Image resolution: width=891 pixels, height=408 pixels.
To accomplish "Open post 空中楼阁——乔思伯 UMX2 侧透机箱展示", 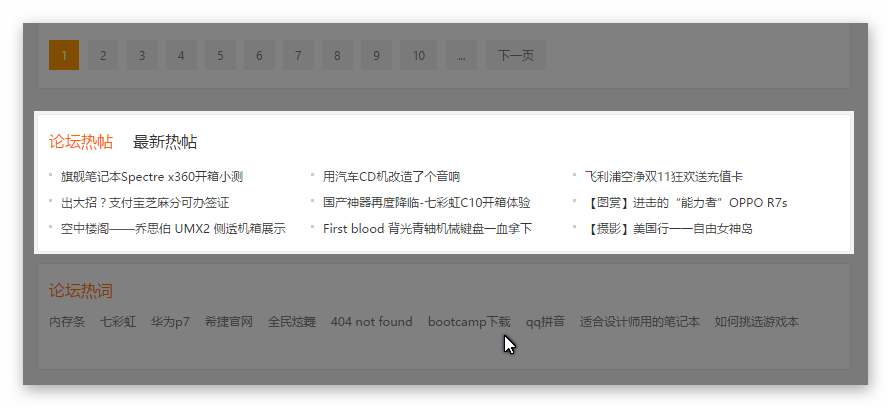I will 173,229.
